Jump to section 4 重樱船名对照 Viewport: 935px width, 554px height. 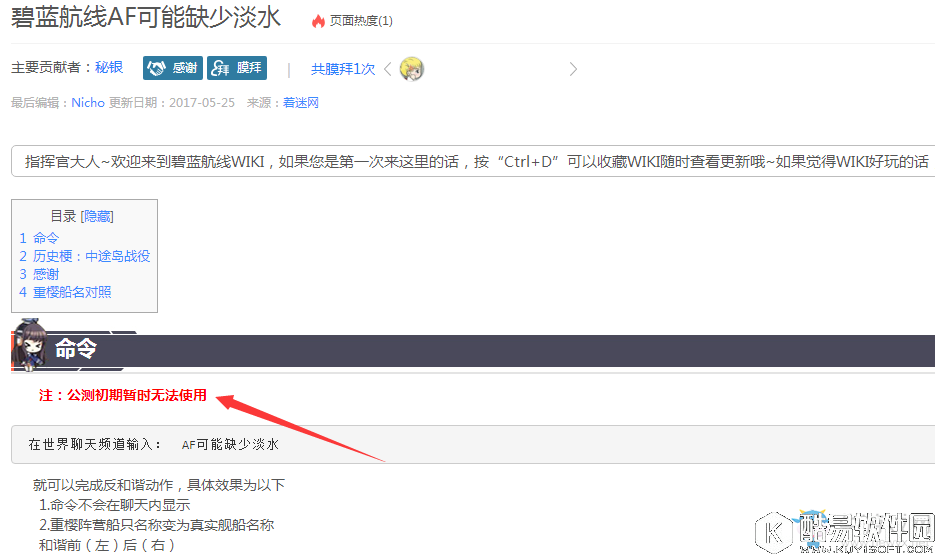coord(65,292)
